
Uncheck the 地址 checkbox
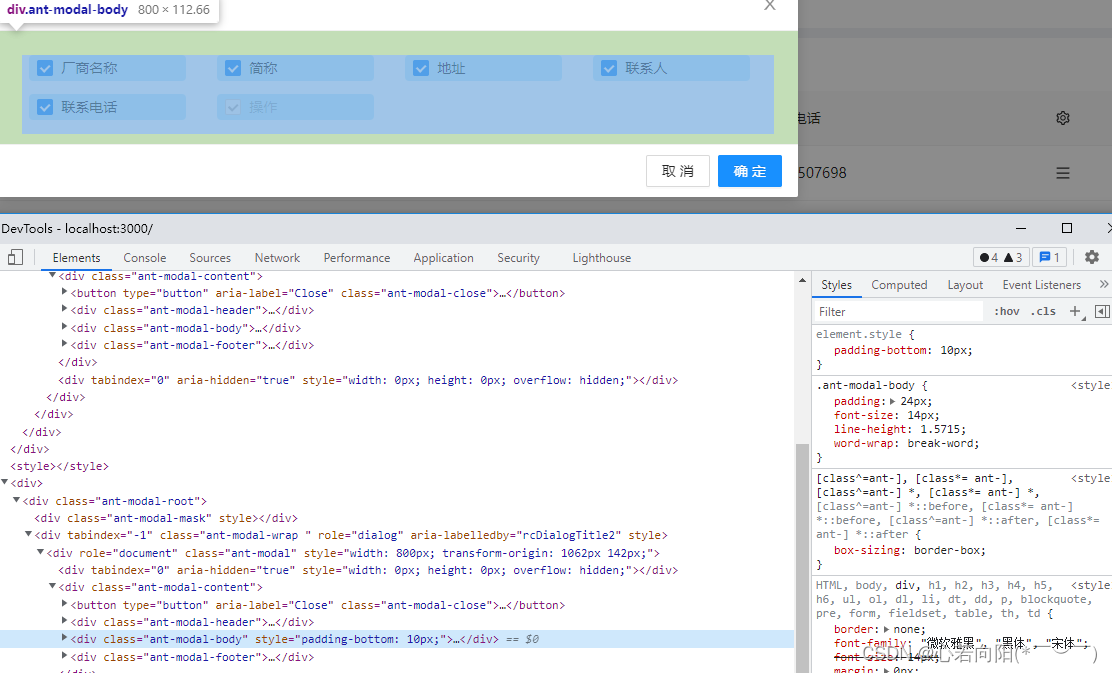[421, 68]
